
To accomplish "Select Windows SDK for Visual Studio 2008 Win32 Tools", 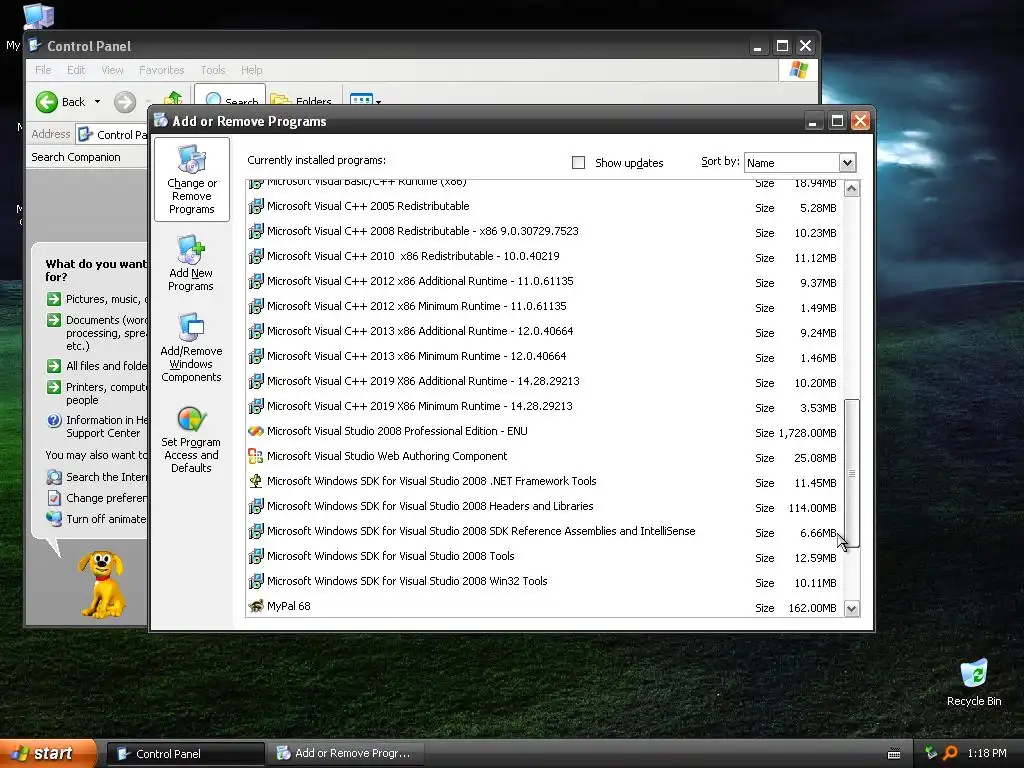I will tap(407, 581).
